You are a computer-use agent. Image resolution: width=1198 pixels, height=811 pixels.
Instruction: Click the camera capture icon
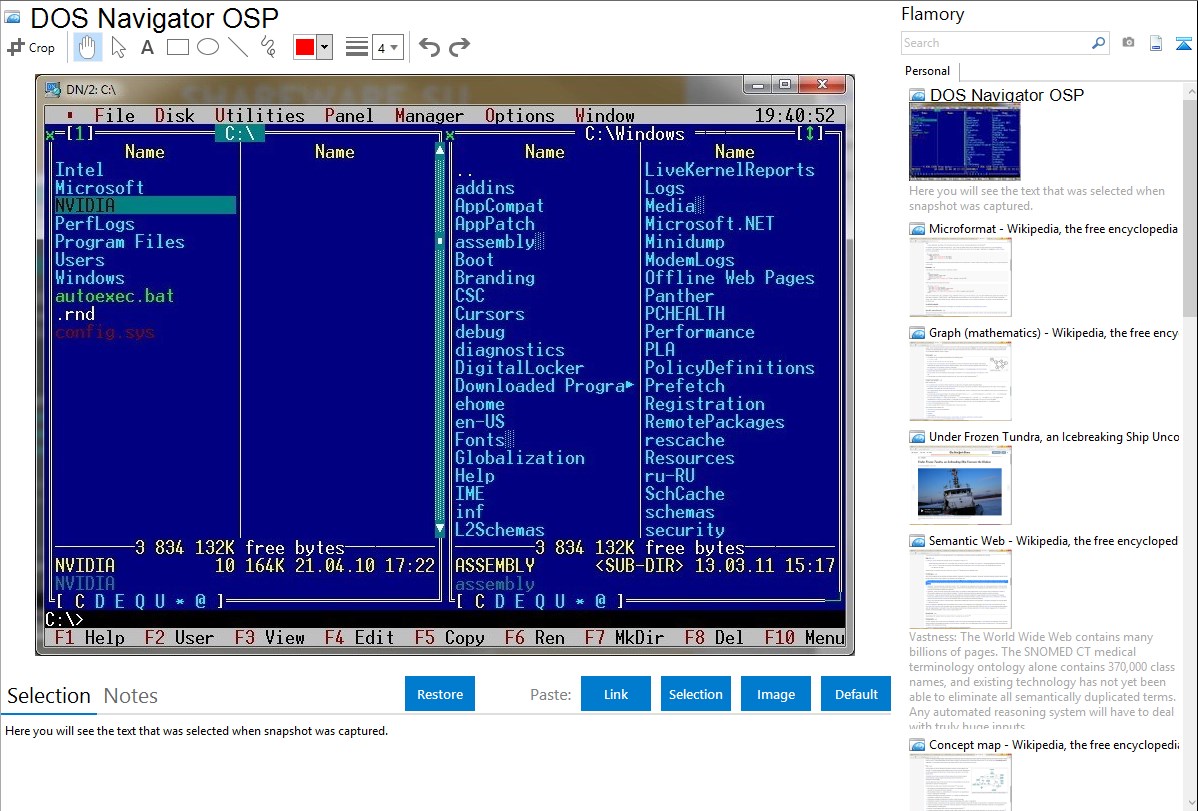[1128, 43]
